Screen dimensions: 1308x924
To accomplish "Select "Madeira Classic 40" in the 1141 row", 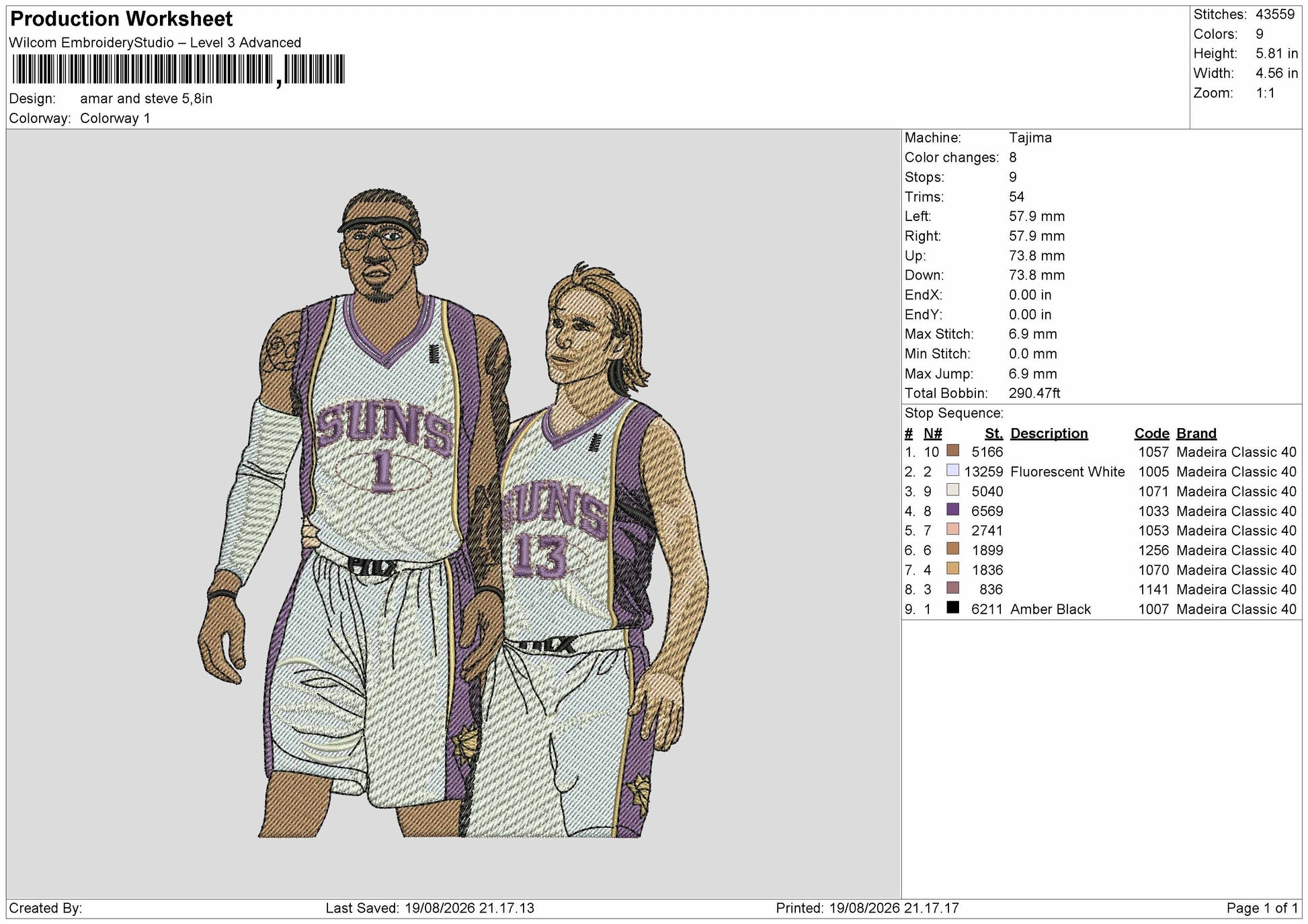I will point(1236,590).
